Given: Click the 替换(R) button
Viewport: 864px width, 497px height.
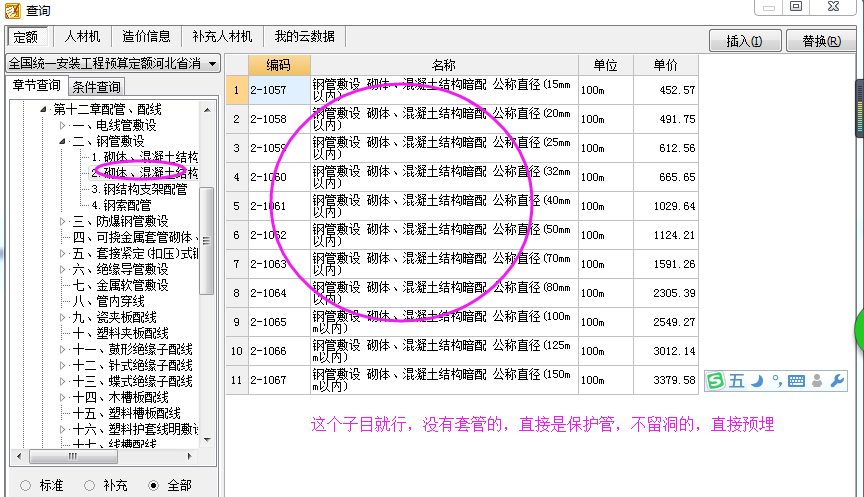Looking at the screenshot, I should point(822,41).
